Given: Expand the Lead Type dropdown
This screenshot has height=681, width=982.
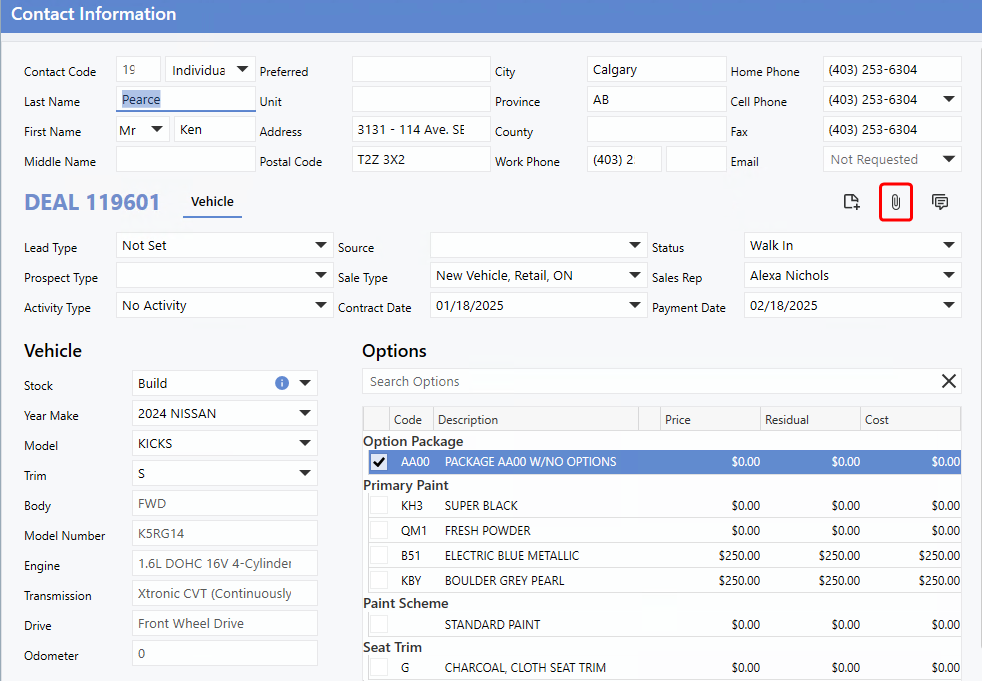Looking at the screenshot, I should 320,246.
